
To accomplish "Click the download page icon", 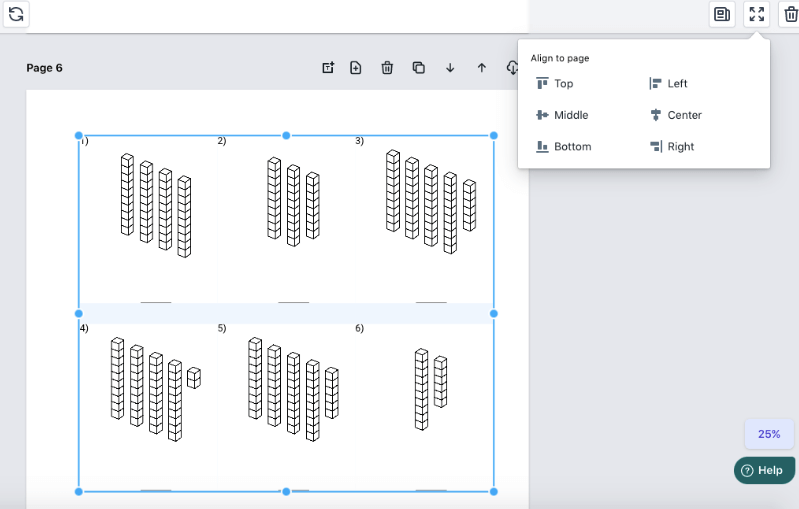I will tap(512, 67).
